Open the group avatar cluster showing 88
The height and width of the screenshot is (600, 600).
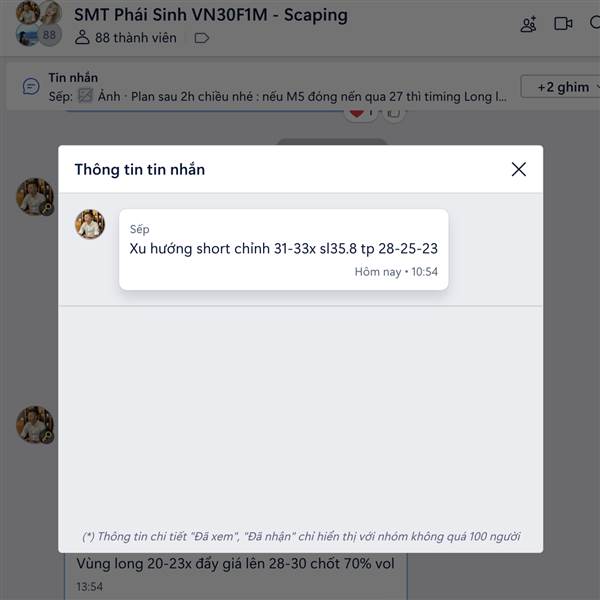pos(39,23)
